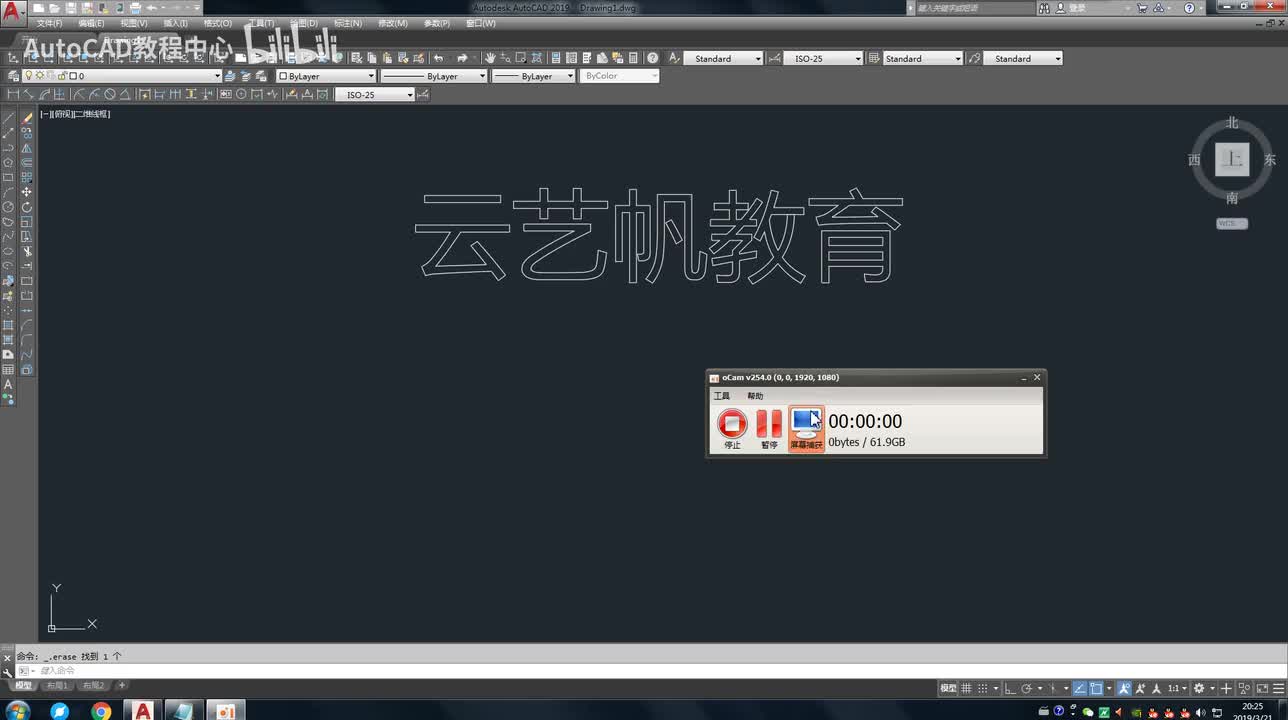Screen dimensions: 1288x720
Task: Toggle isolate objects icon in status bar
Action: [x=1244, y=688]
